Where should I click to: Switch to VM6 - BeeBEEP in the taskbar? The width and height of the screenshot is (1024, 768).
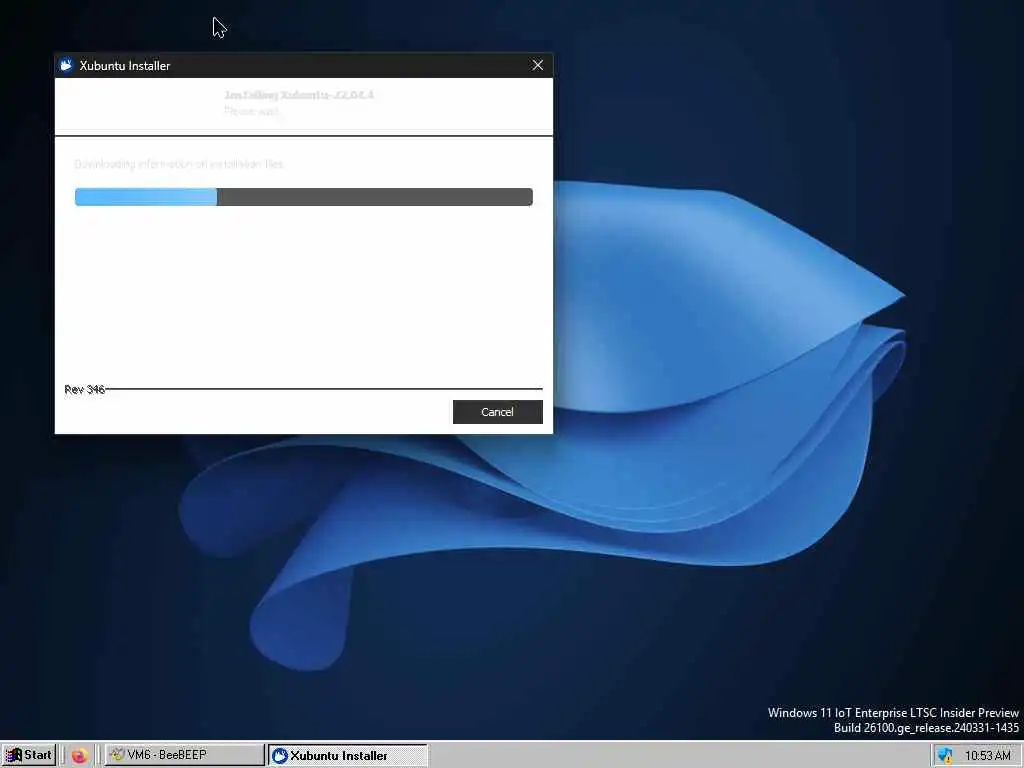184,755
